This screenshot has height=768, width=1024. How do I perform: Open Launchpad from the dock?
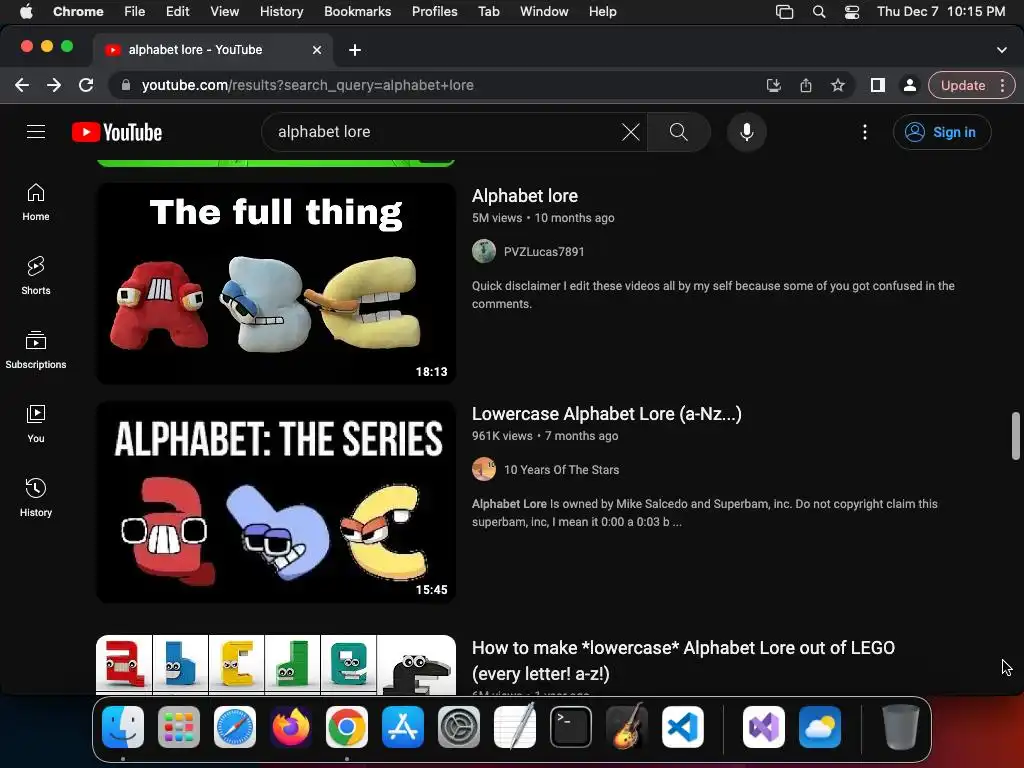(x=179, y=727)
